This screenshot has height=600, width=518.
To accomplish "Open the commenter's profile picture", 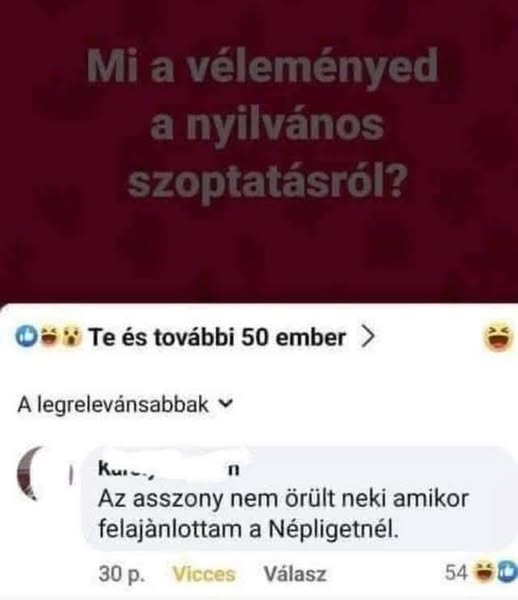I will coord(33,474).
